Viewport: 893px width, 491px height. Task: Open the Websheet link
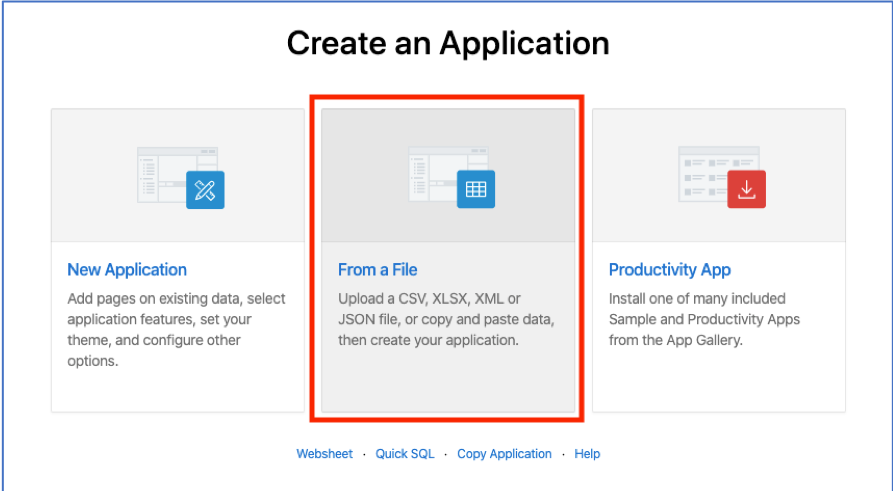(x=325, y=454)
